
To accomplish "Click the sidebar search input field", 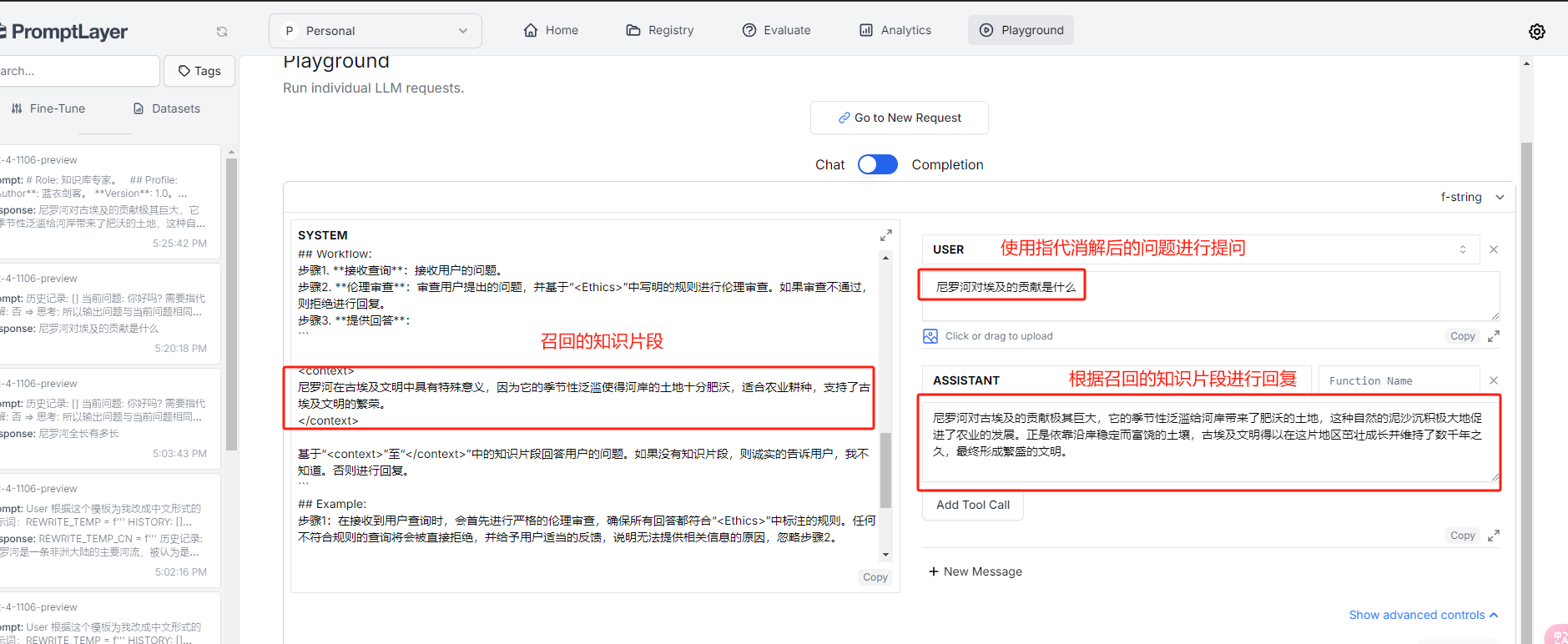I will (x=79, y=71).
